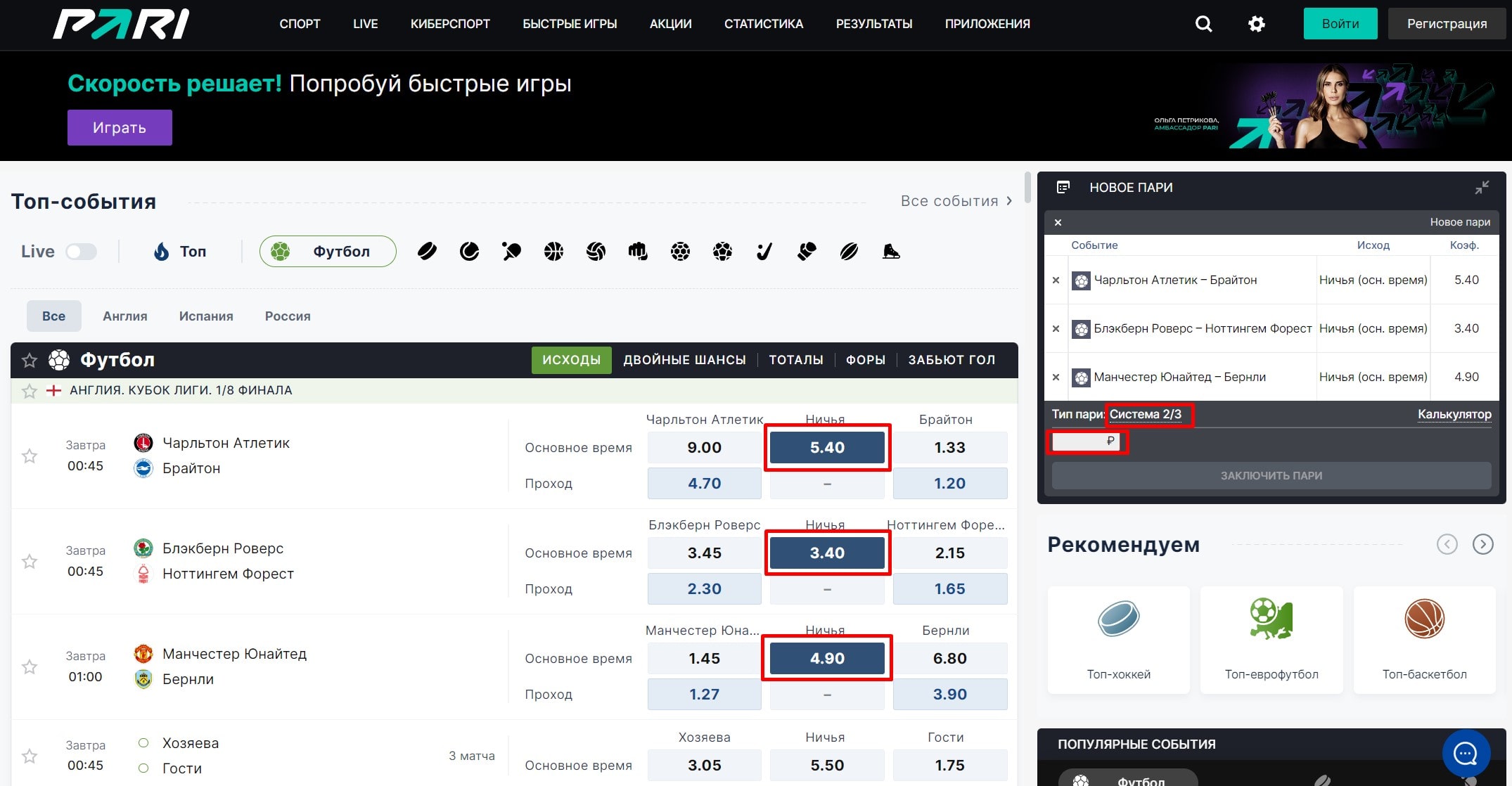Select the tennis sport icon

click(x=467, y=251)
